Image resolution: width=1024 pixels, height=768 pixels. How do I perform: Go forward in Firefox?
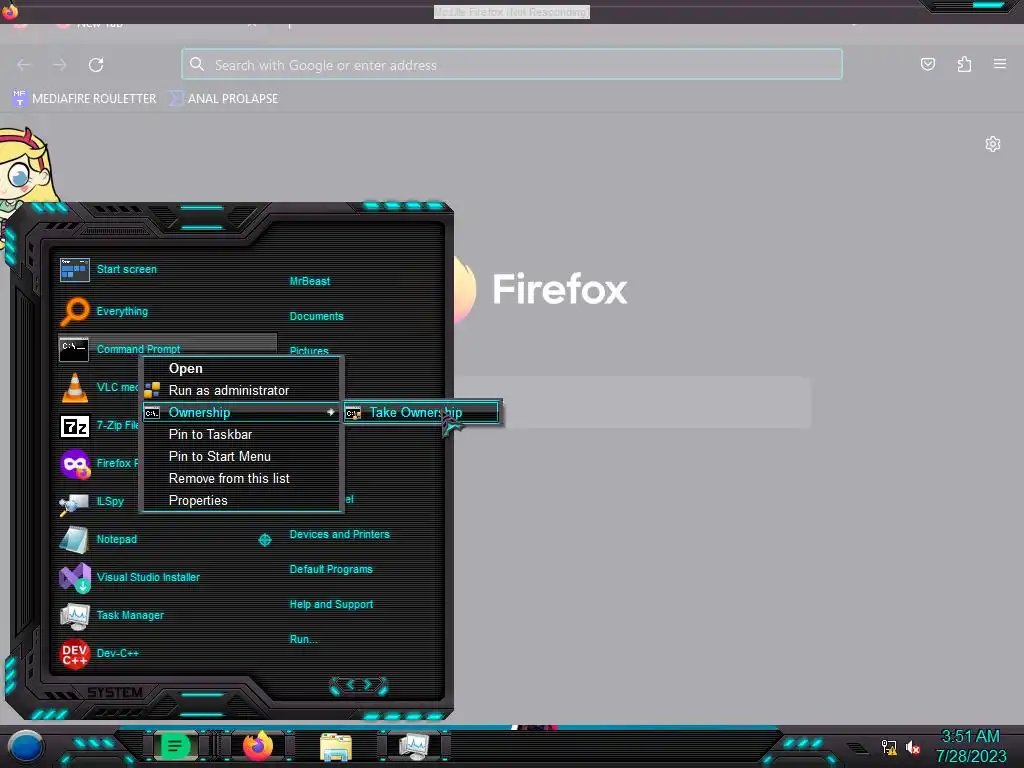(59, 65)
